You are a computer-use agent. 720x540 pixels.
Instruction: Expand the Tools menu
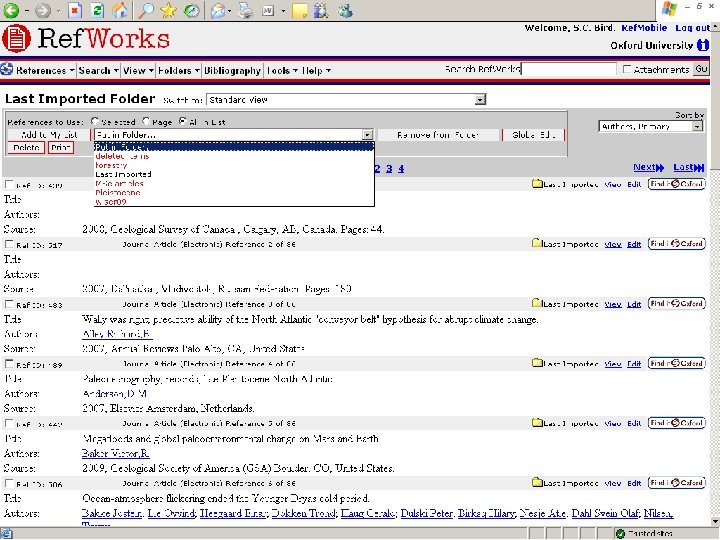[x=282, y=71]
